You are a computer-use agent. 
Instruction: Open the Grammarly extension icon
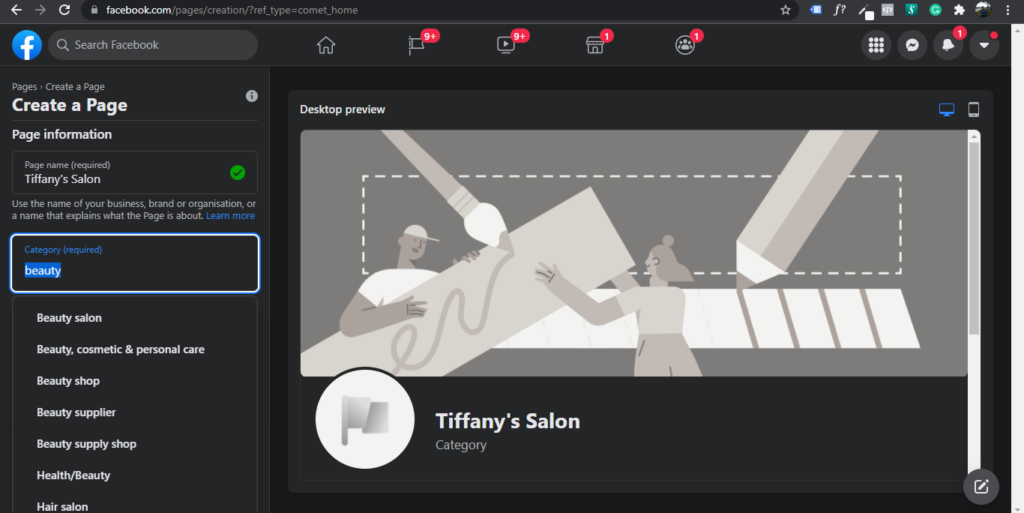click(935, 10)
